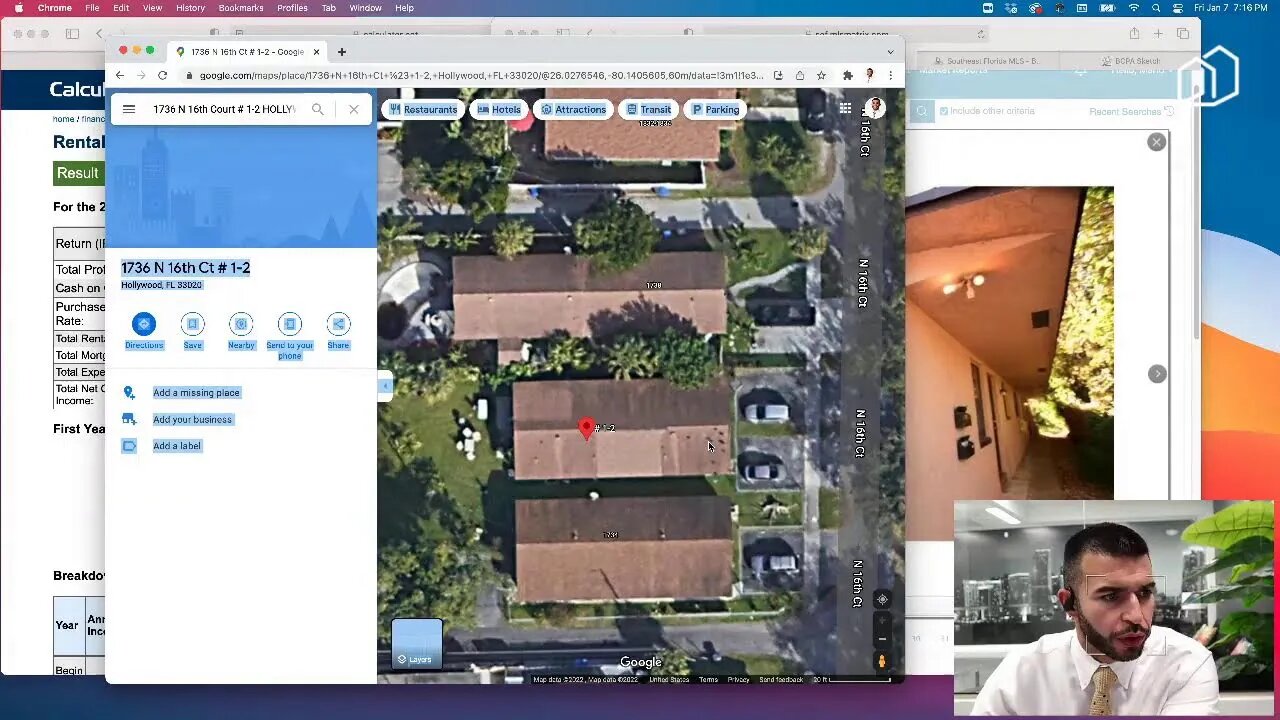Screen dimensions: 1280x720
Task: Open Wi-Fi status menu
Action: coord(1133,8)
